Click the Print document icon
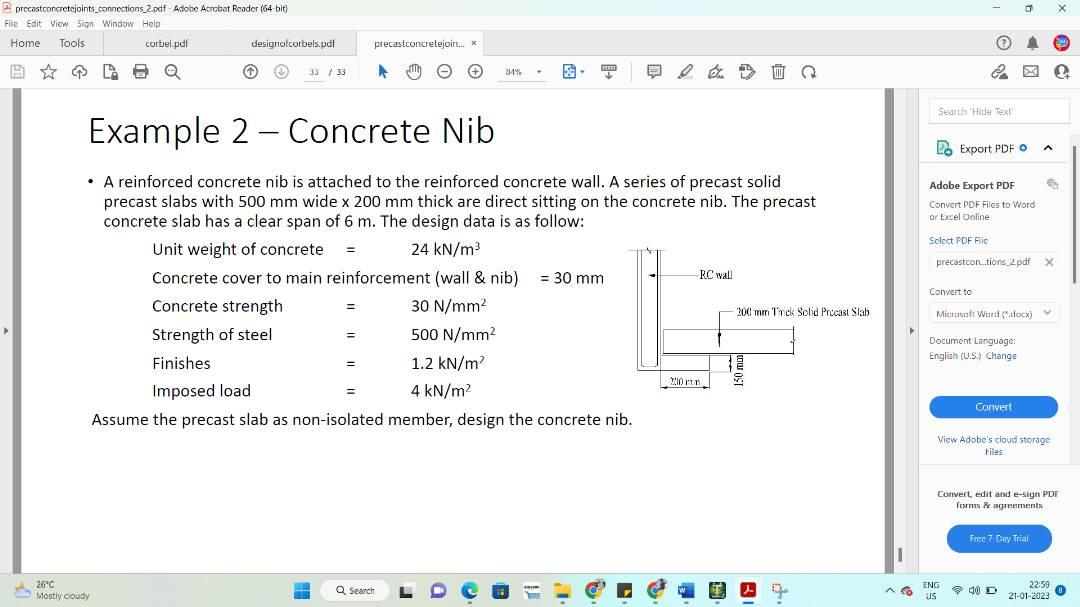The height and width of the screenshot is (607, 1080). point(140,71)
